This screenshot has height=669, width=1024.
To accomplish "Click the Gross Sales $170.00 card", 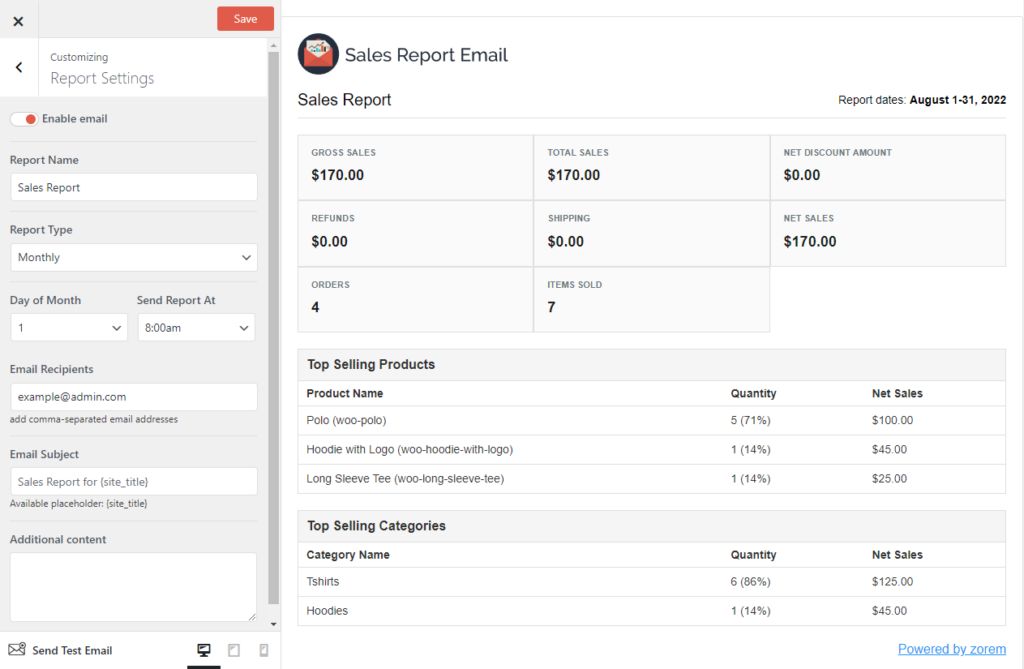I will click(415, 167).
